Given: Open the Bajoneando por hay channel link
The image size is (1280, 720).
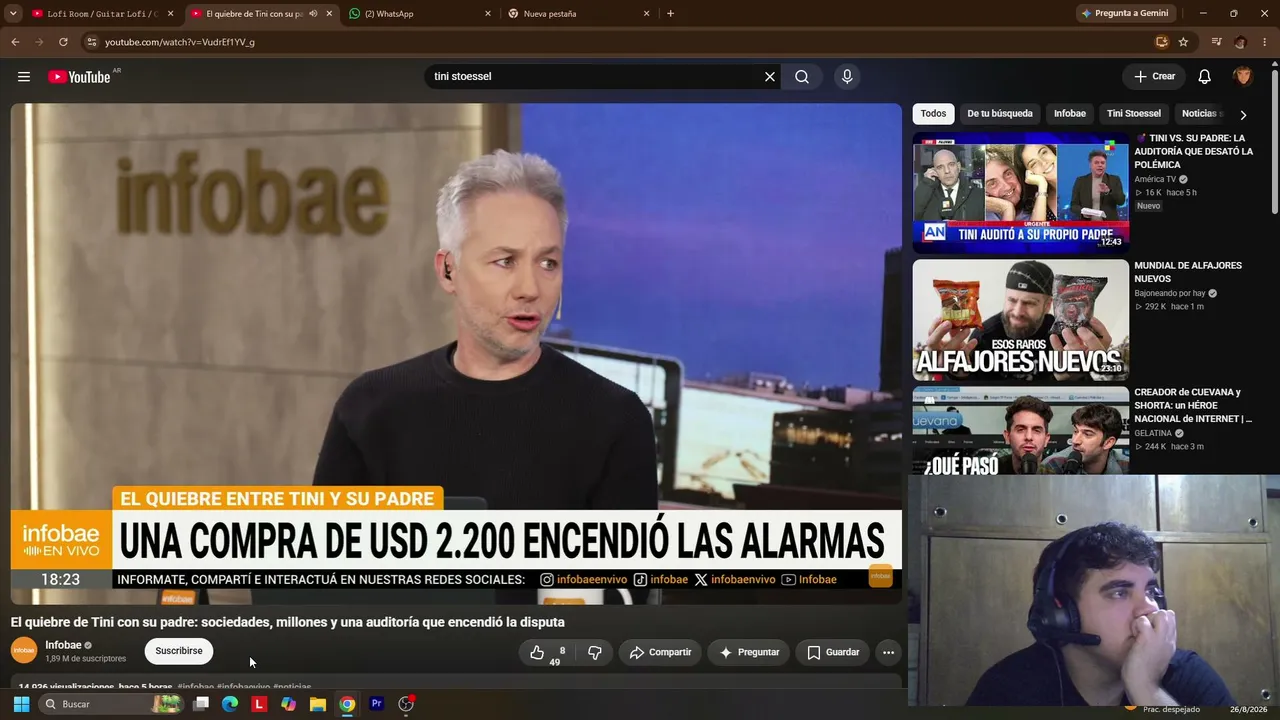Looking at the screenshot, I should click(x=1170, y=293).
